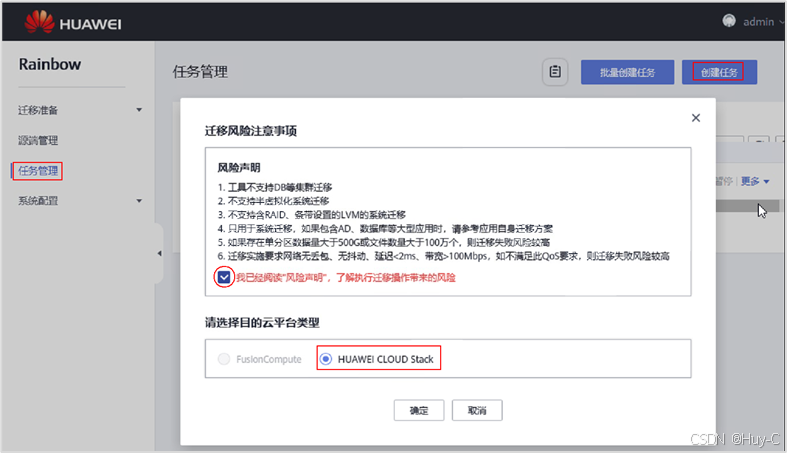The image size is (787, 453).
Task: Click the 任务管理 page title
Action: [x=200, y=72]
